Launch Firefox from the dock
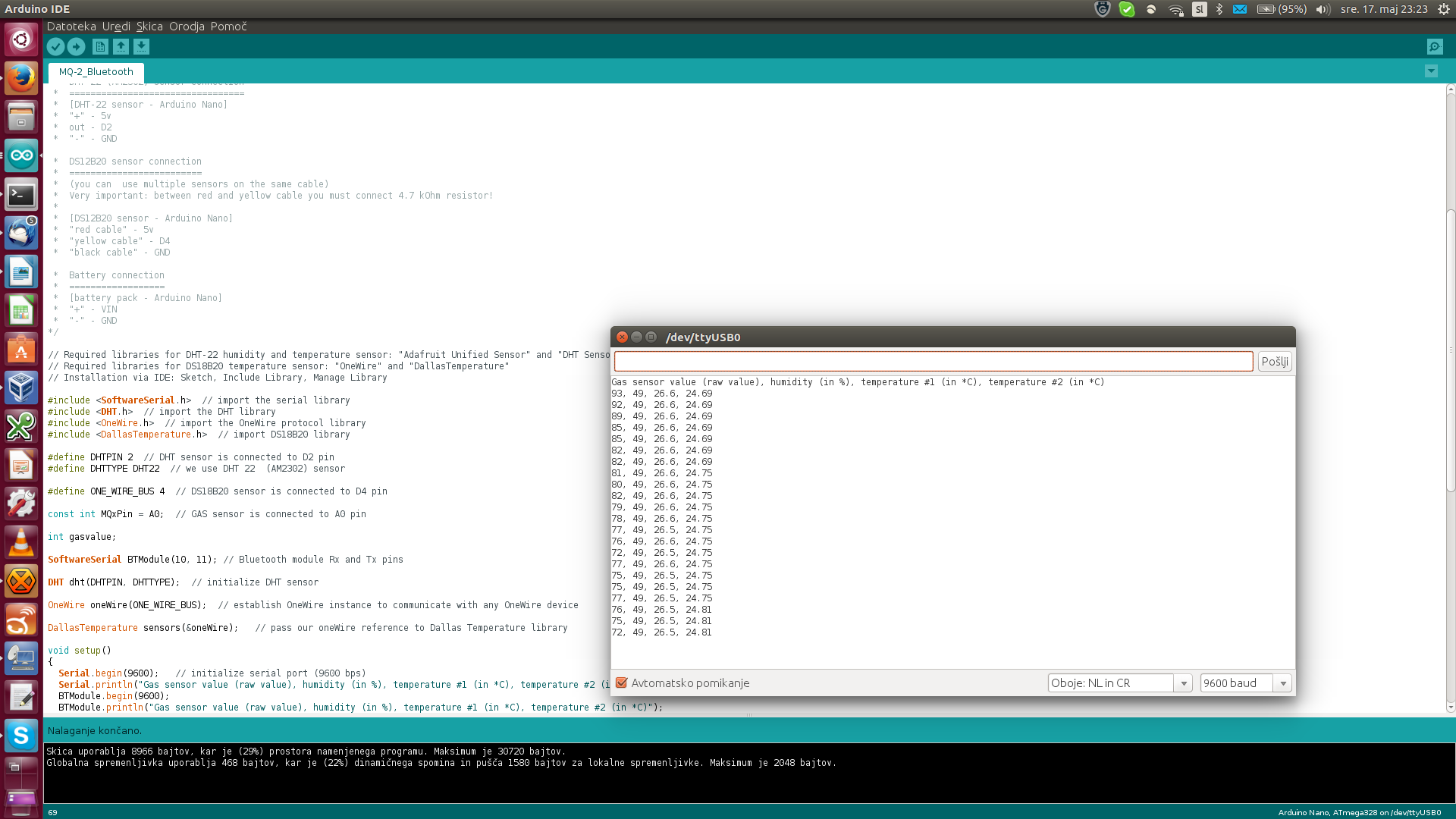 point(21,78)
